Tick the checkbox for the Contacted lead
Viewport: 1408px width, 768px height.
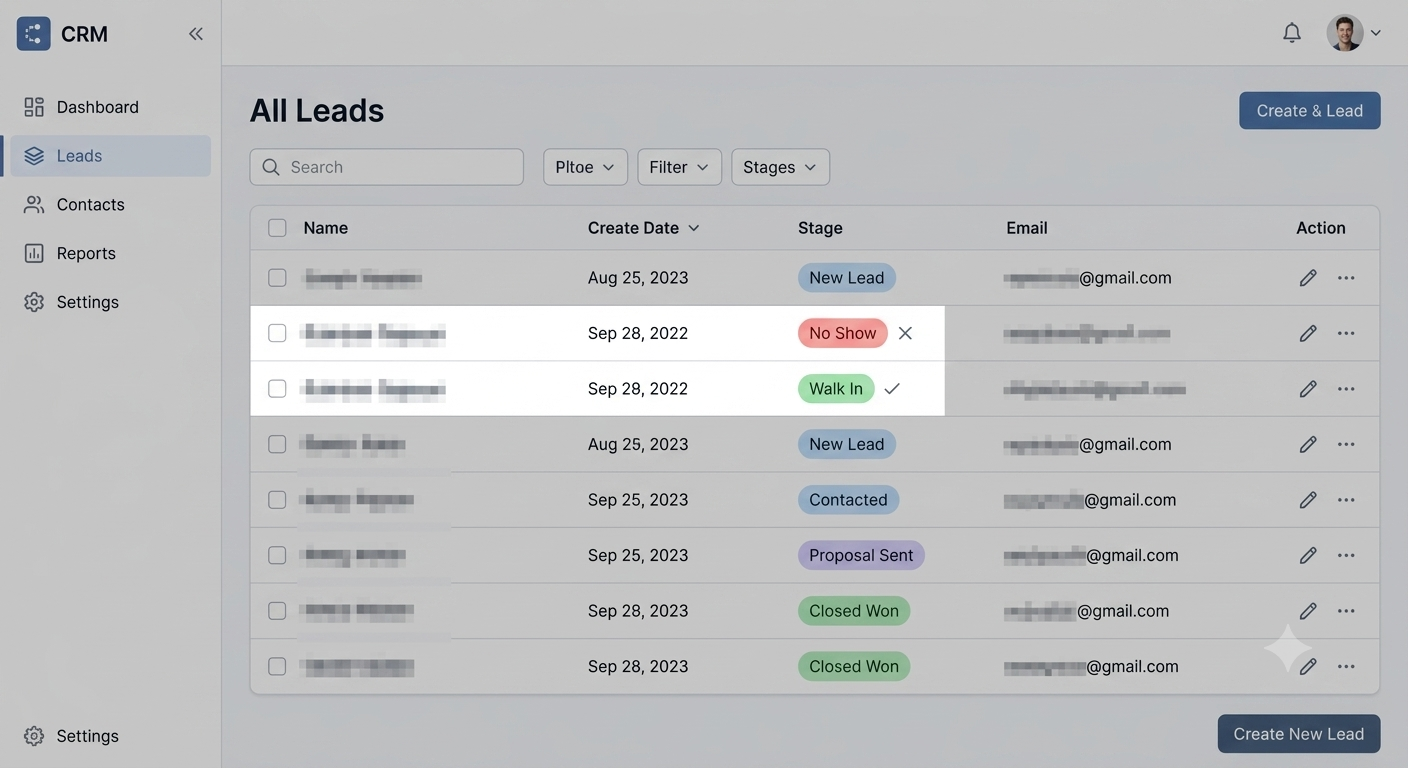[x=277, y=500]
